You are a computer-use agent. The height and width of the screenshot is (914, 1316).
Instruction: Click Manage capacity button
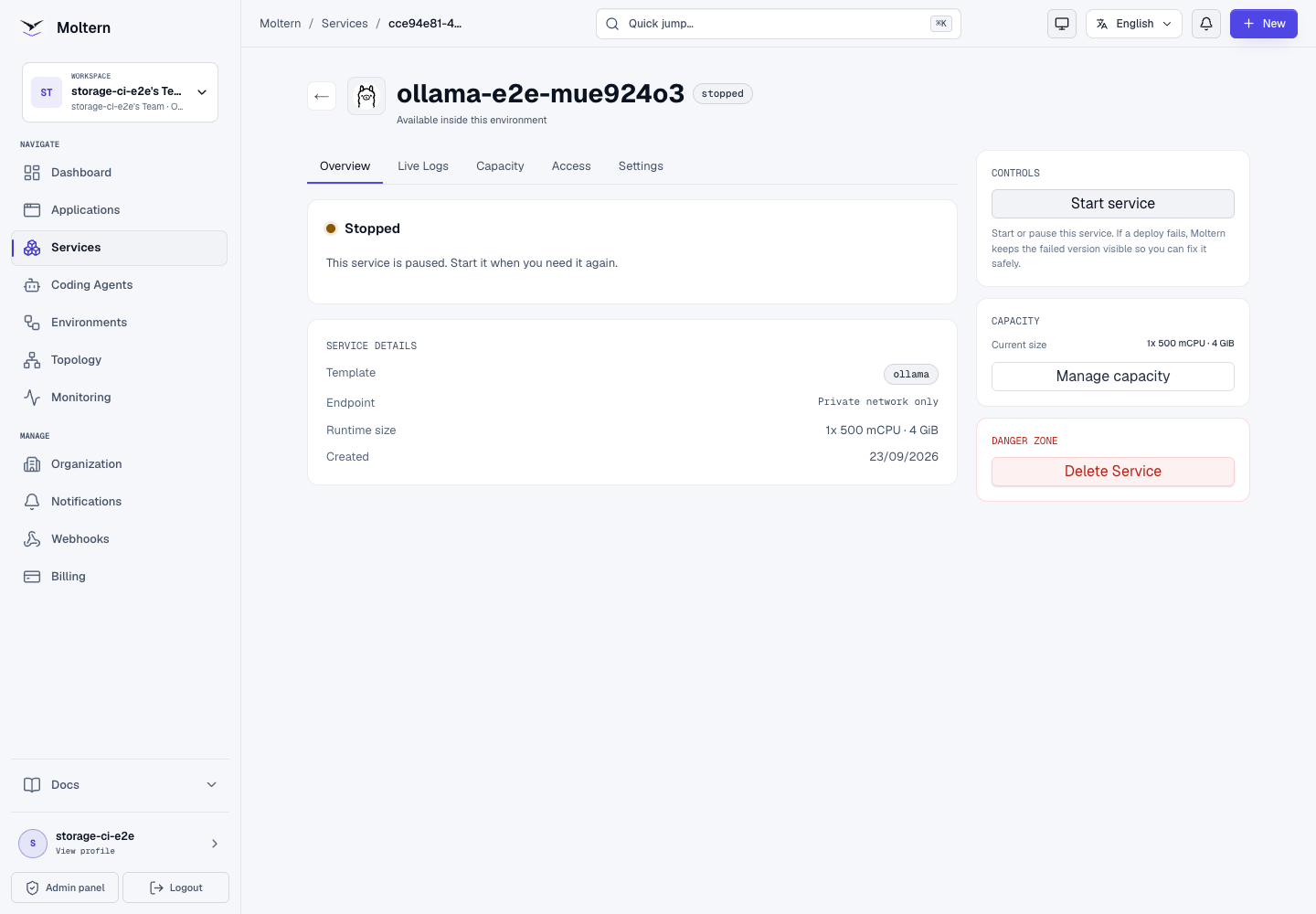pos(1113,377)
